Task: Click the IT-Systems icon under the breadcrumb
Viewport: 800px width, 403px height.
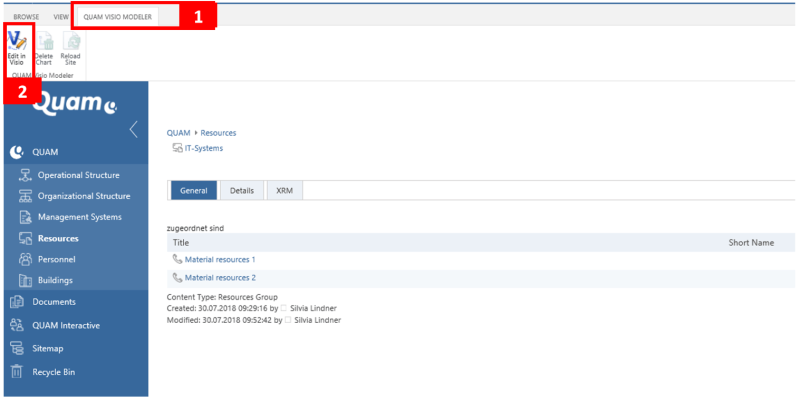Action: click(177, 148)
